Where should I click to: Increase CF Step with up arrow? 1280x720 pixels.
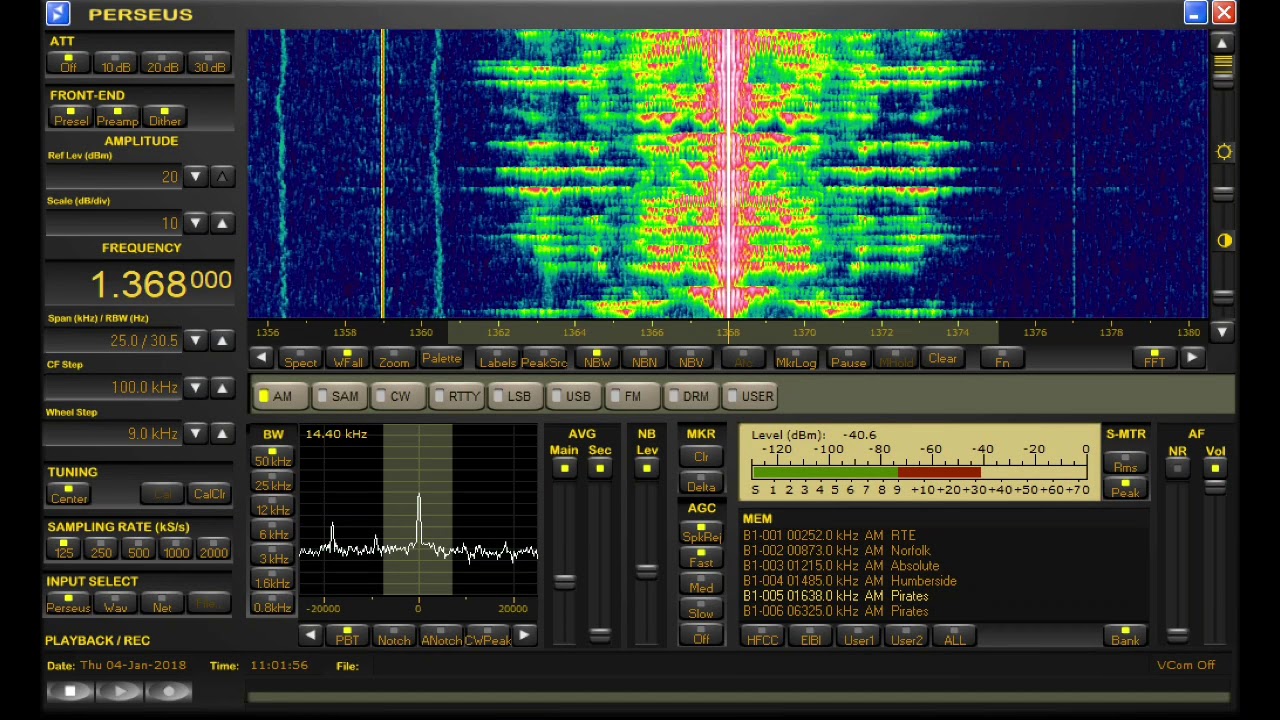(x=222, y=387)
